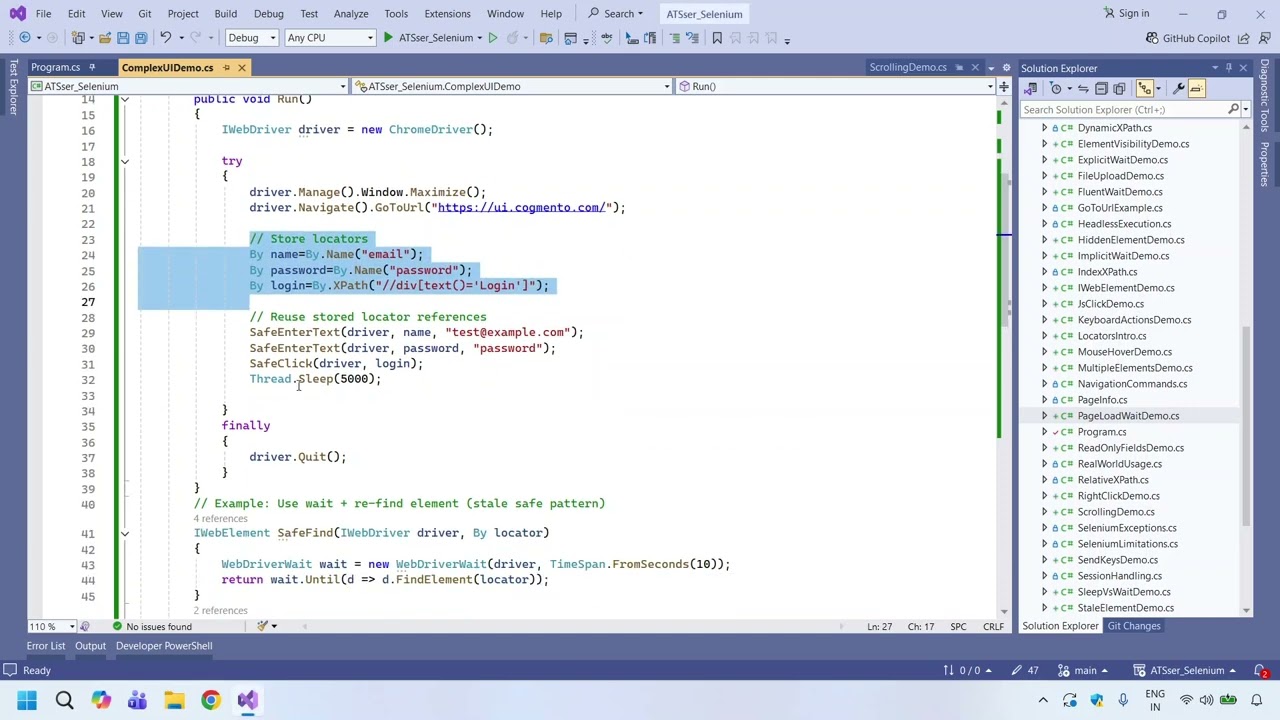Viewport: 1280px width, 720px height.
Task: Open Chrome from the Windows taskbar
Action: pyautogui.click(x=211, y=700)
